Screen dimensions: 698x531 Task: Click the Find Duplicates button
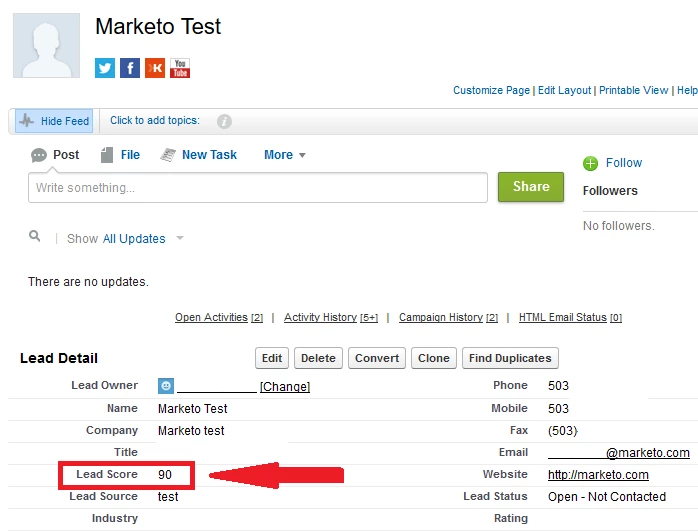pyautogui.click(x=510, y=358)
